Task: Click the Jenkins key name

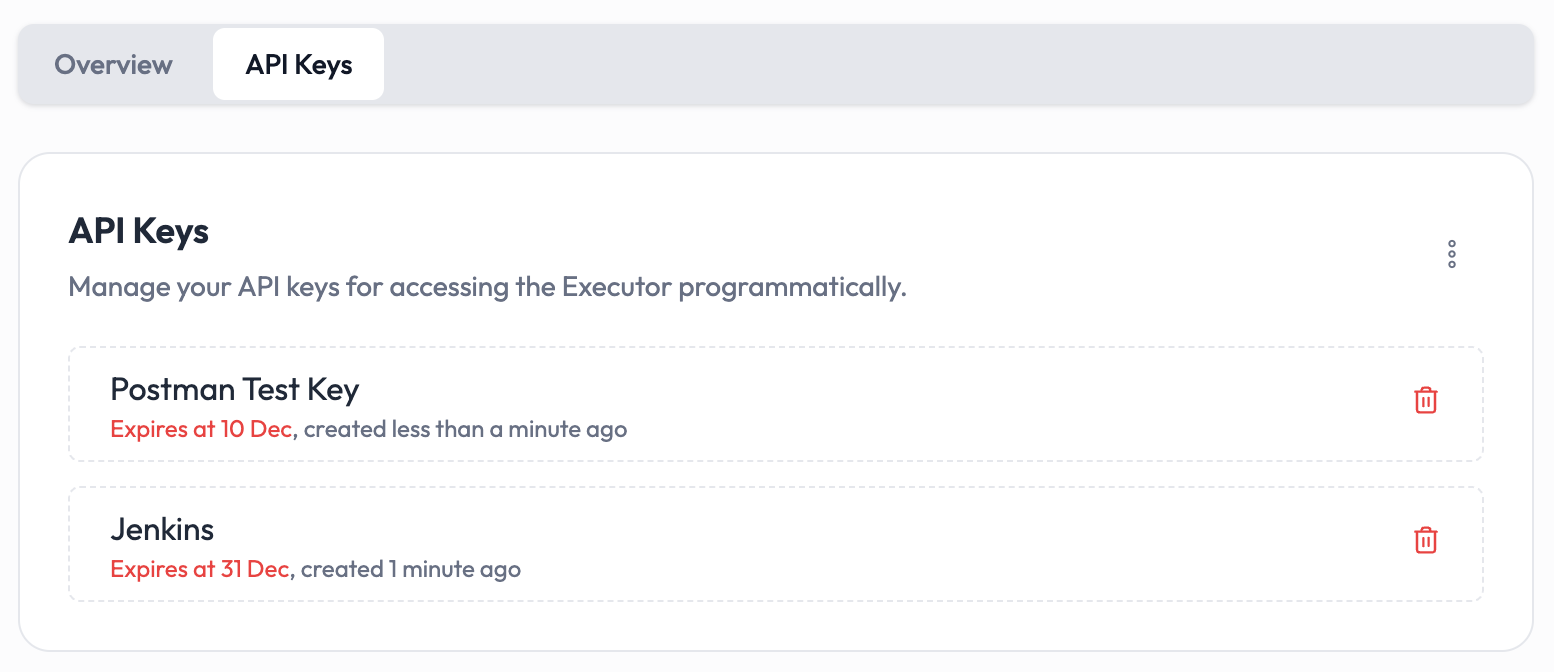Action: coord(162,529)
